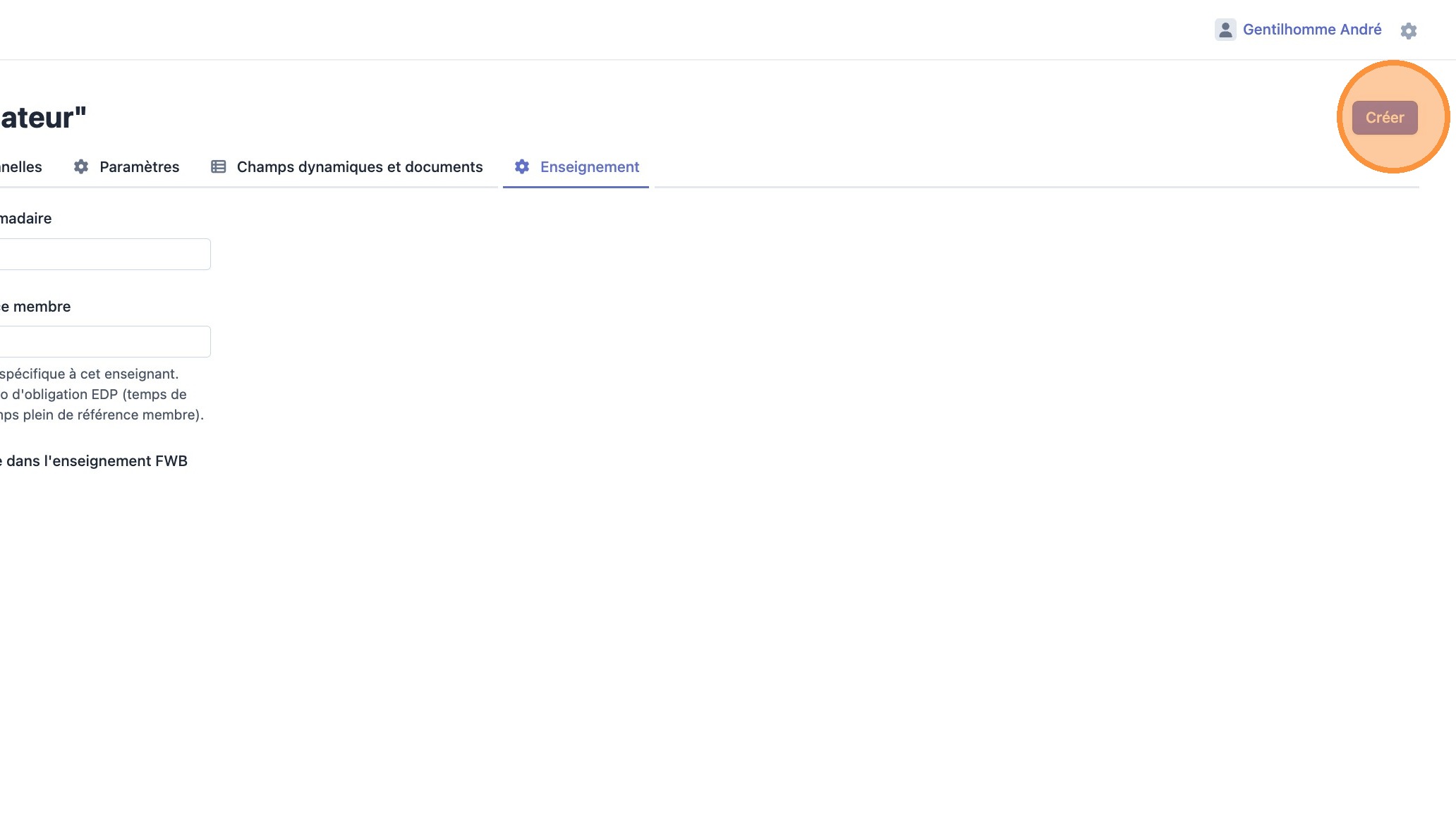Open settings via top-right gear icon

[1408, 30]
